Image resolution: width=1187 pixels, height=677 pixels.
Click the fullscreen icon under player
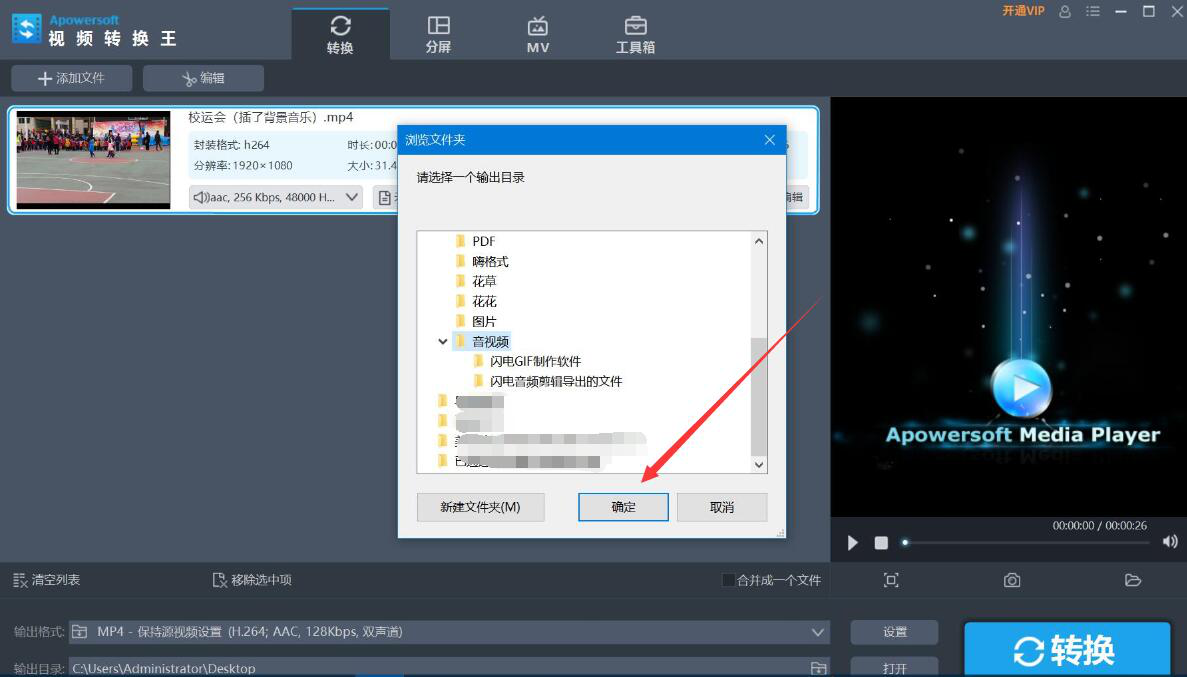click(891, 580)
